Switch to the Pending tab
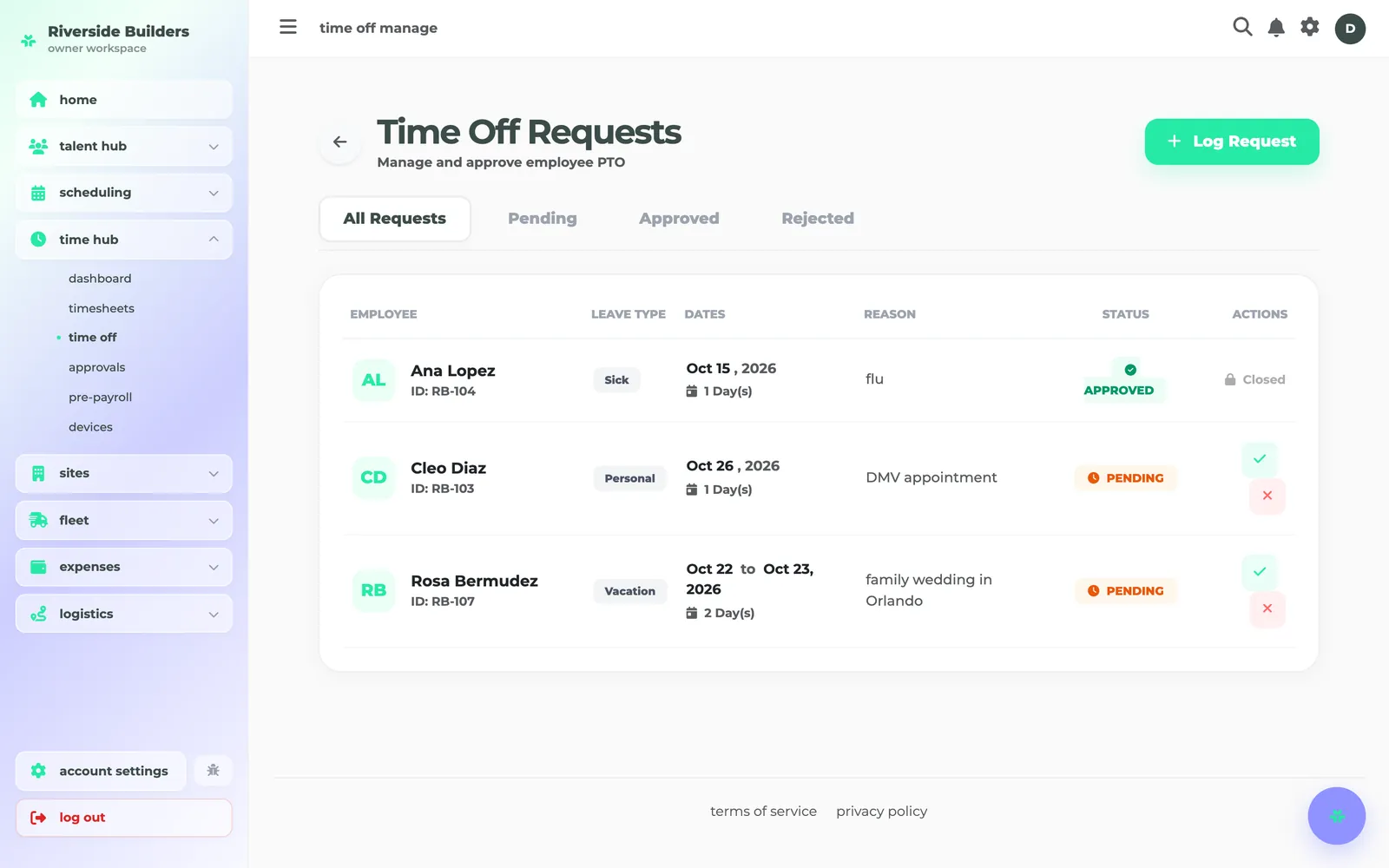1389x868 pixels. [x=543, y=219]
